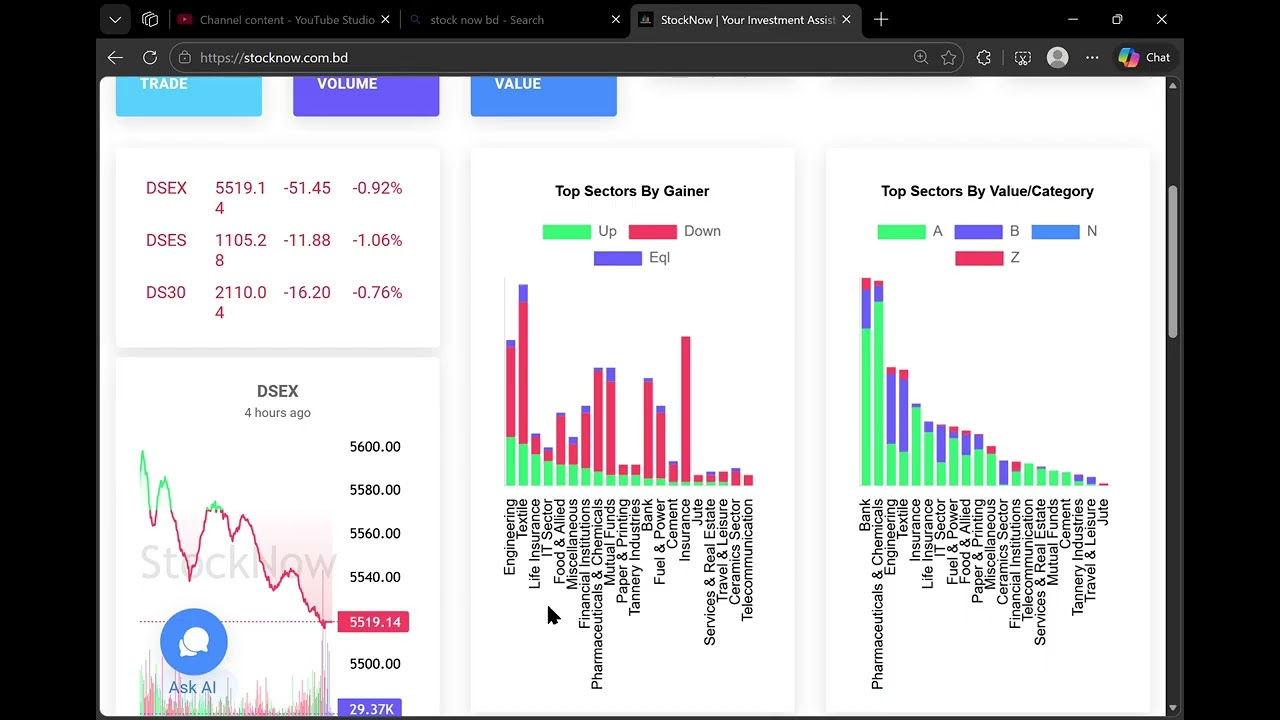Image resolution: width=1280 pixels, height=720 pixels.
Task: Open Edge settings and more menu
Action: [1092, 58]
